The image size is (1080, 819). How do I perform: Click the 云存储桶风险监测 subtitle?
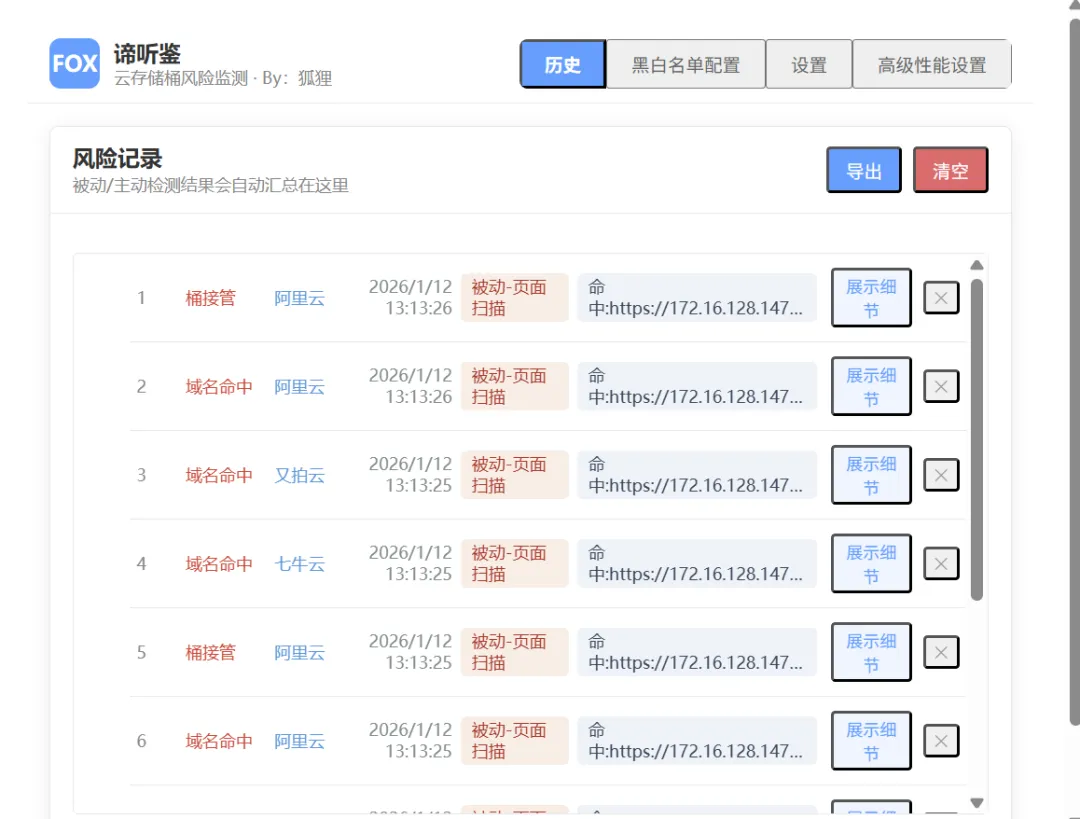(181, 79)
